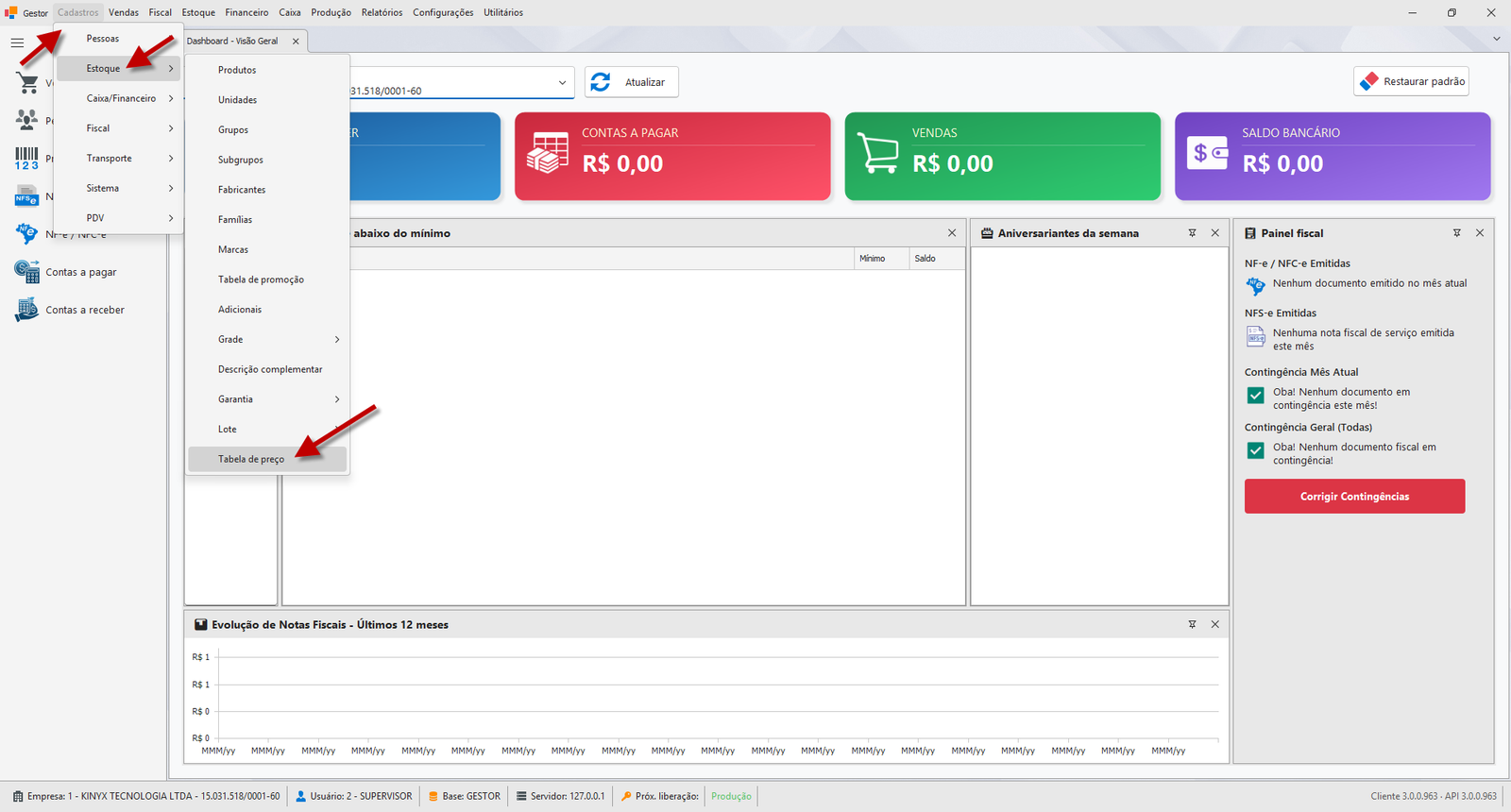Click the Contas a Pagar money icon

pyautogui.click(x=548, y=153)
